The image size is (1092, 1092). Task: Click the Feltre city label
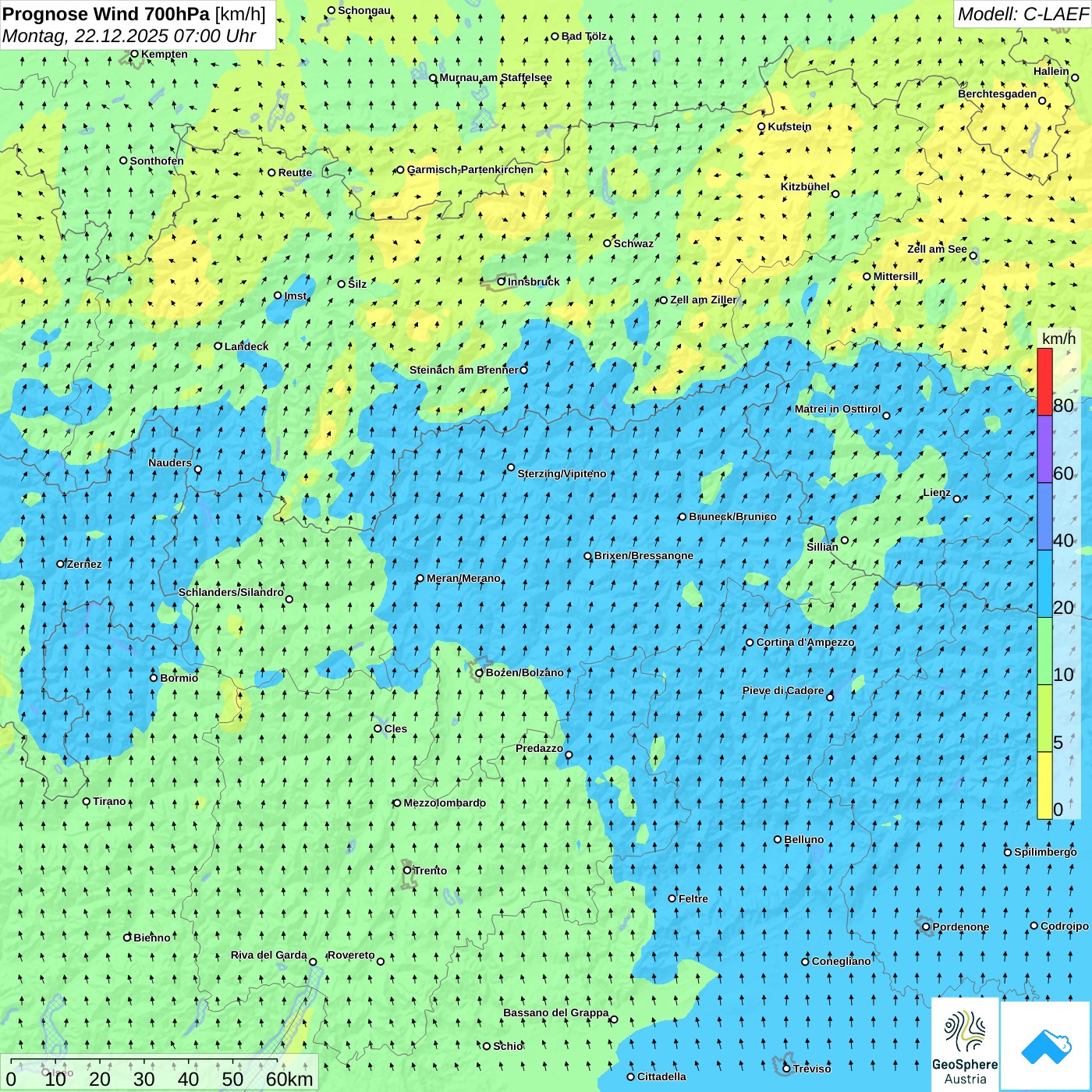(x=693, y=899)
